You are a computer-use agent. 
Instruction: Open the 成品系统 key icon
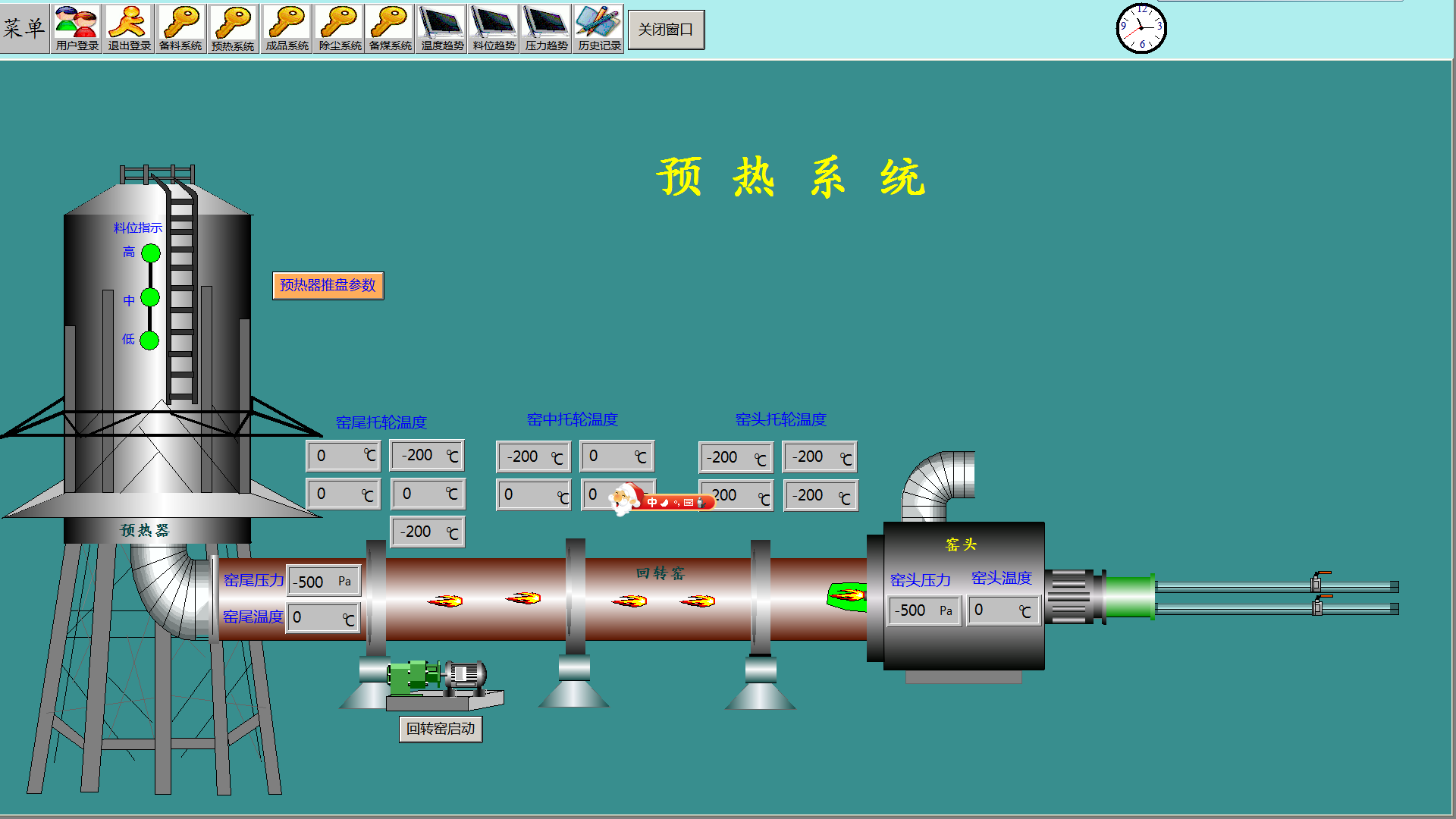(x=287, y=28)
